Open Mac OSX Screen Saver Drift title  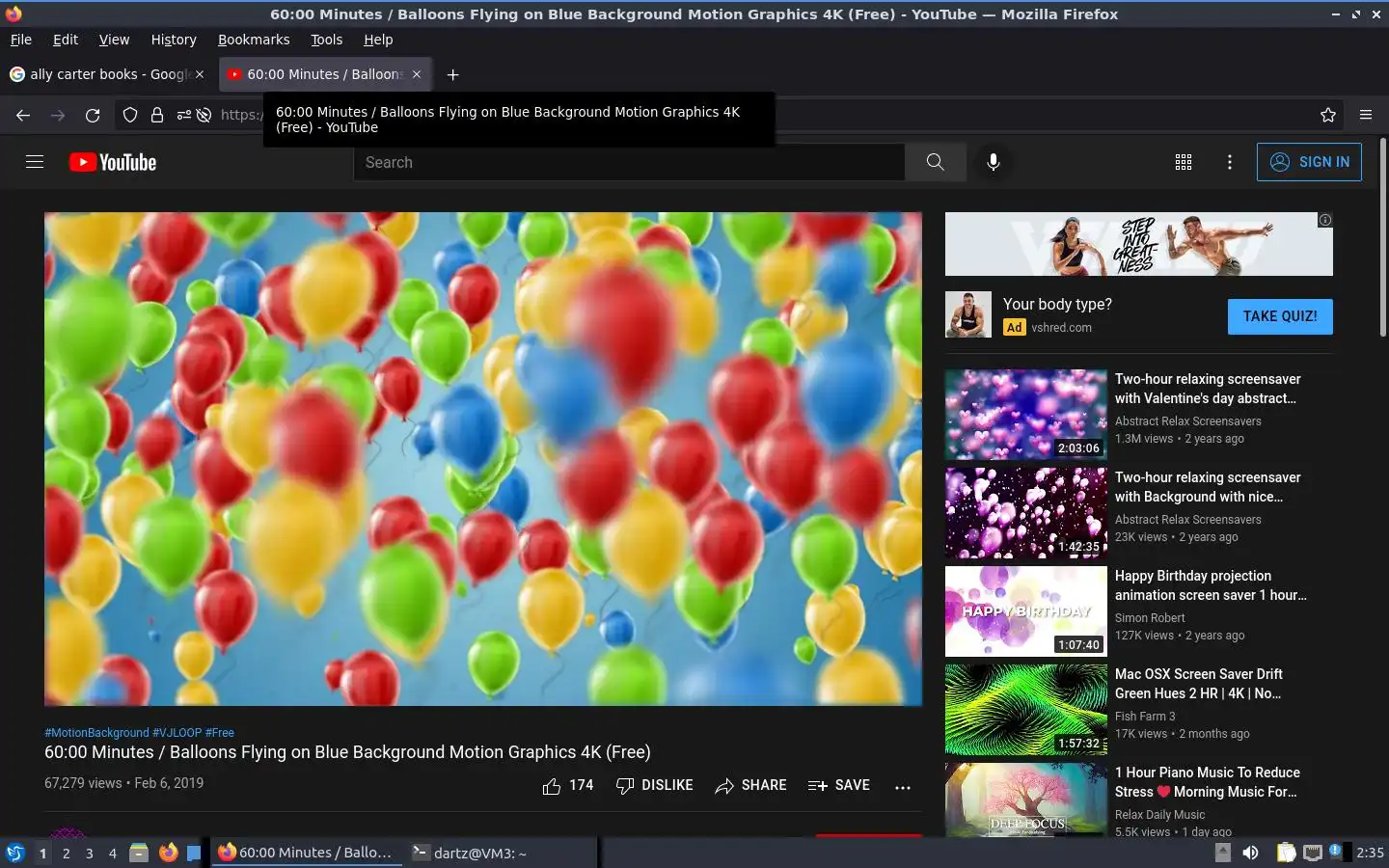[x=1199, y=684]
